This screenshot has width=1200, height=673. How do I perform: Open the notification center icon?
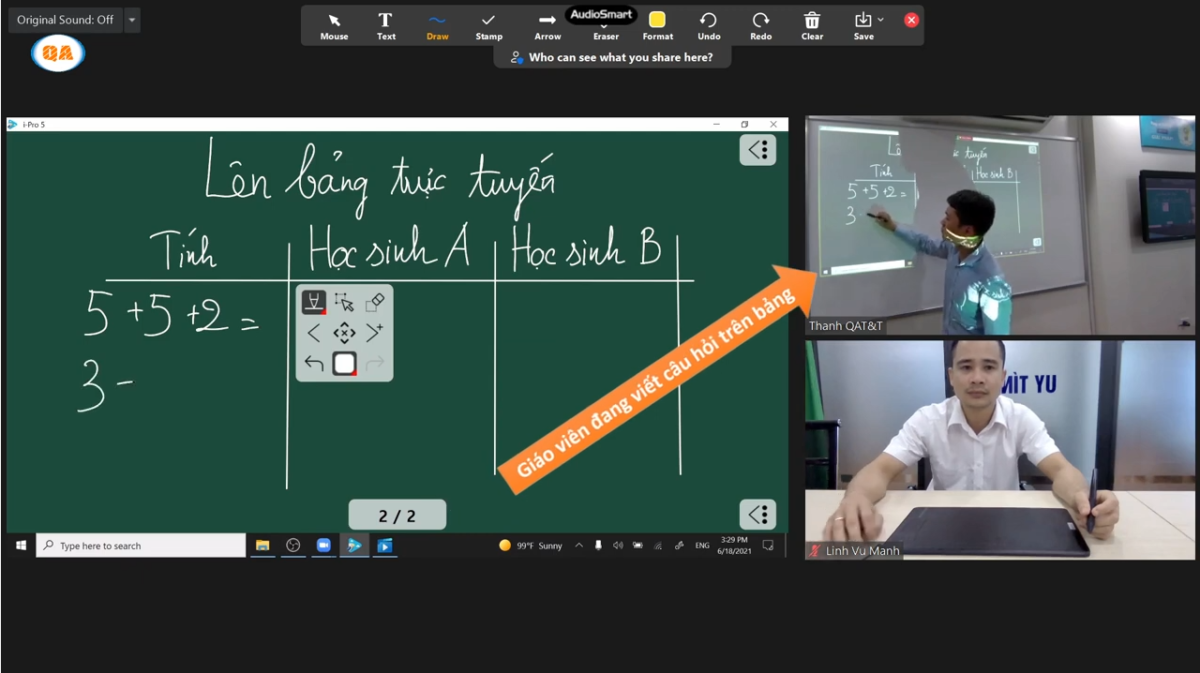(768, 545)
